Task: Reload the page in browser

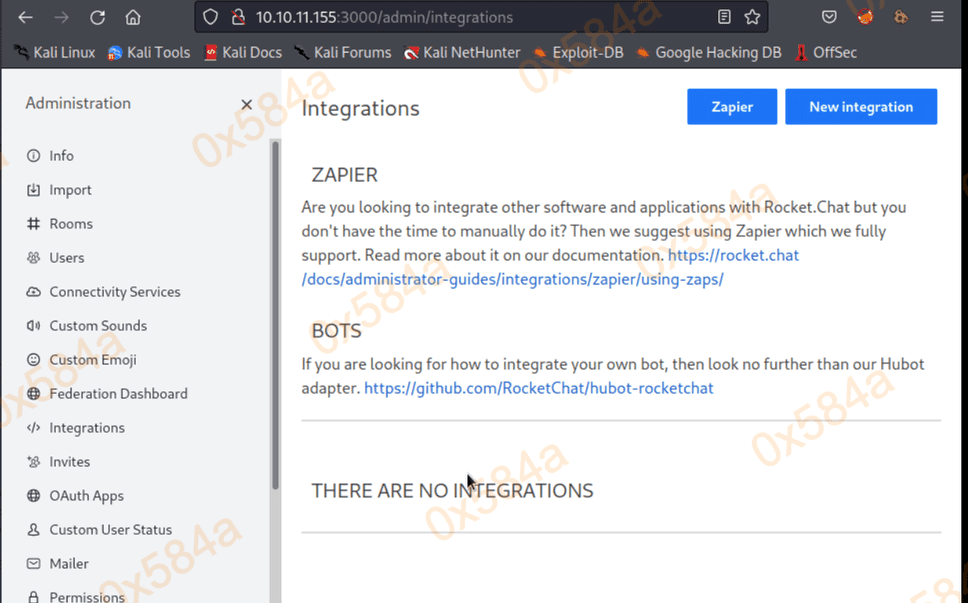Action: (x=97, y=17)
